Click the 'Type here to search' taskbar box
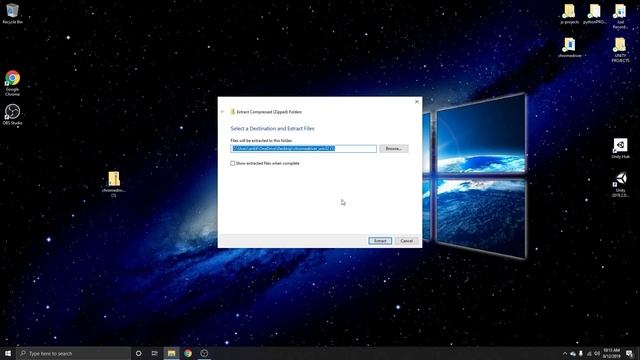 pyautogui.click(x=73, y=353)
